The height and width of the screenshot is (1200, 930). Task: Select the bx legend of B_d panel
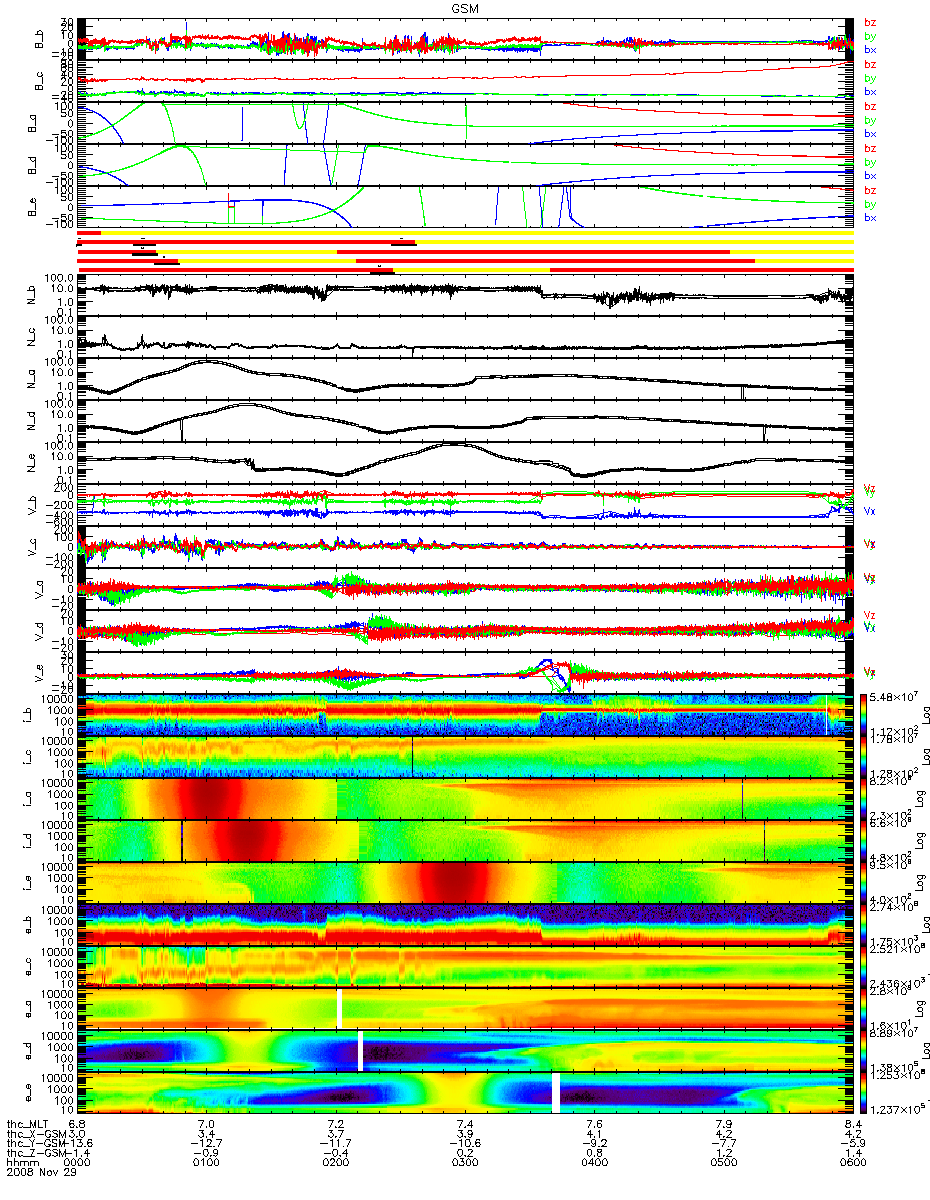pyautogui.click(x=870, y=175)
